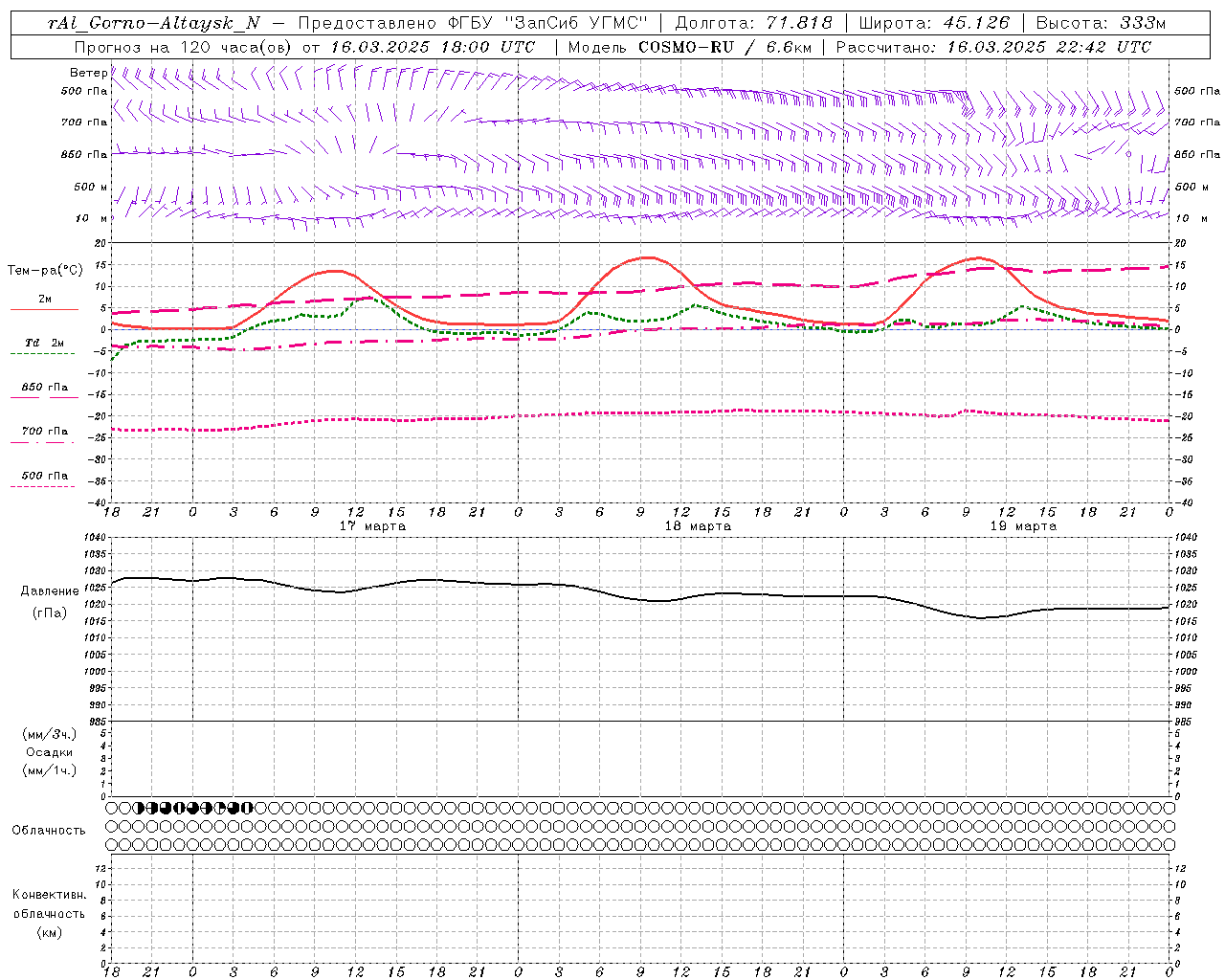Click the (гПа) unit label under Давление

50,613
